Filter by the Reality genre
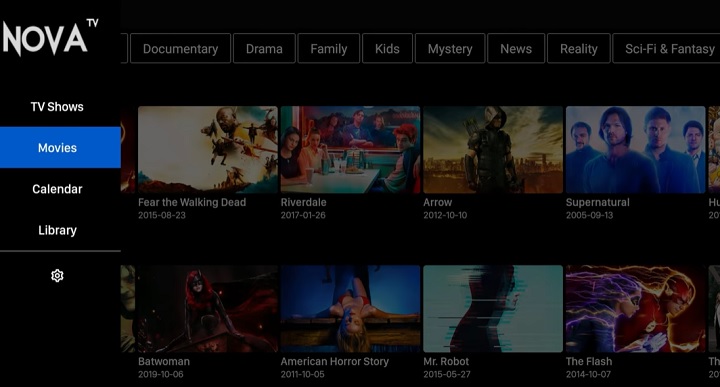 tap(579, 48)
